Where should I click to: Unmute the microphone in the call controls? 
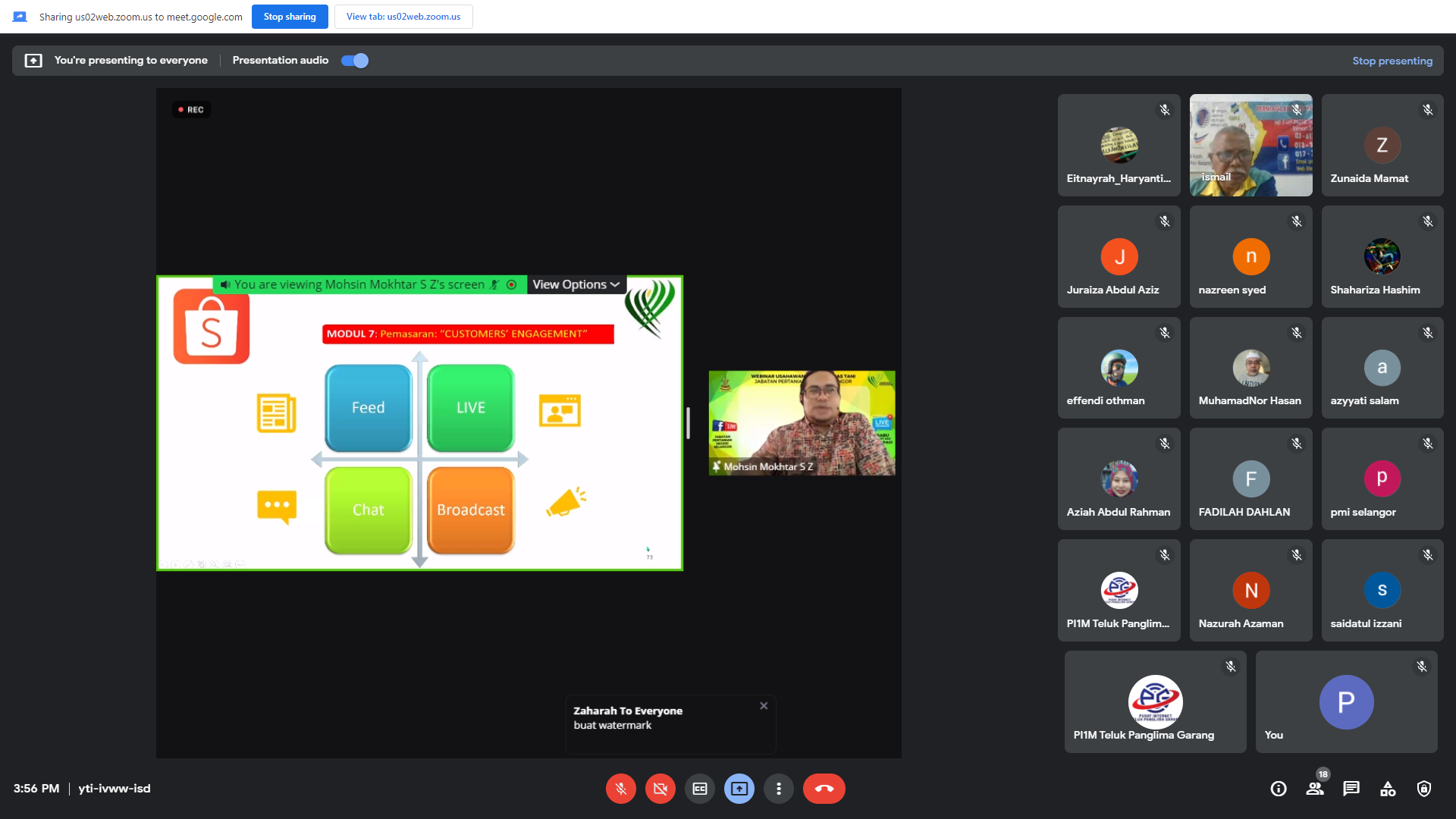620,789
